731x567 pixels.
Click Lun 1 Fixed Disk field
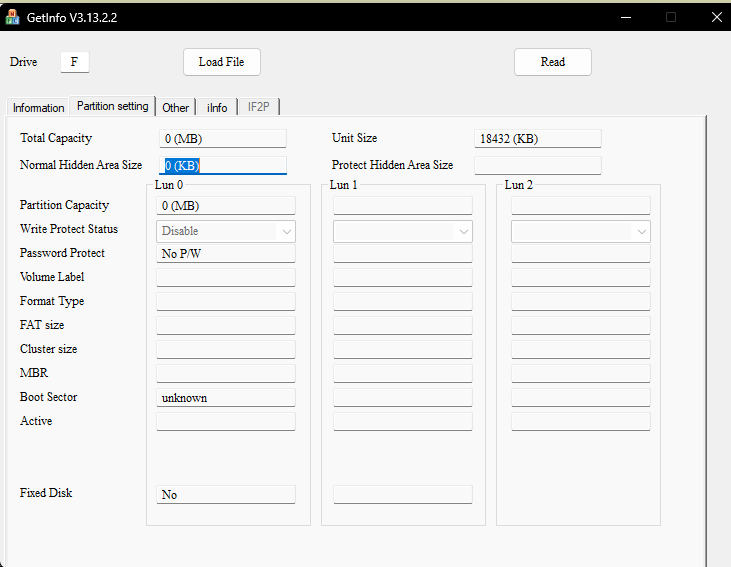[403, 495]
